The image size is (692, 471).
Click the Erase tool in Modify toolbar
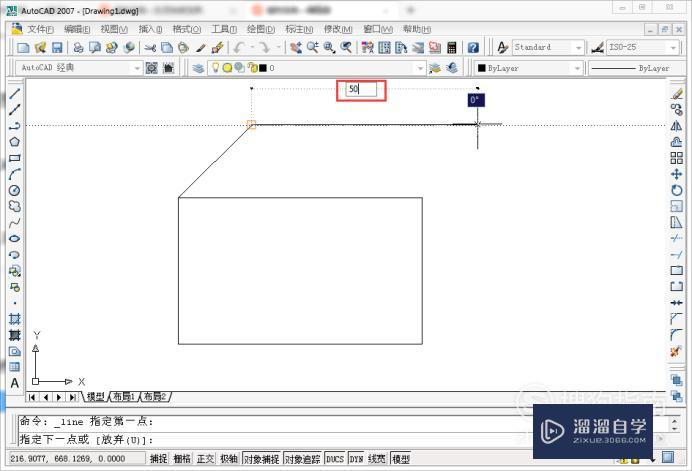click(x=677, y=93)
